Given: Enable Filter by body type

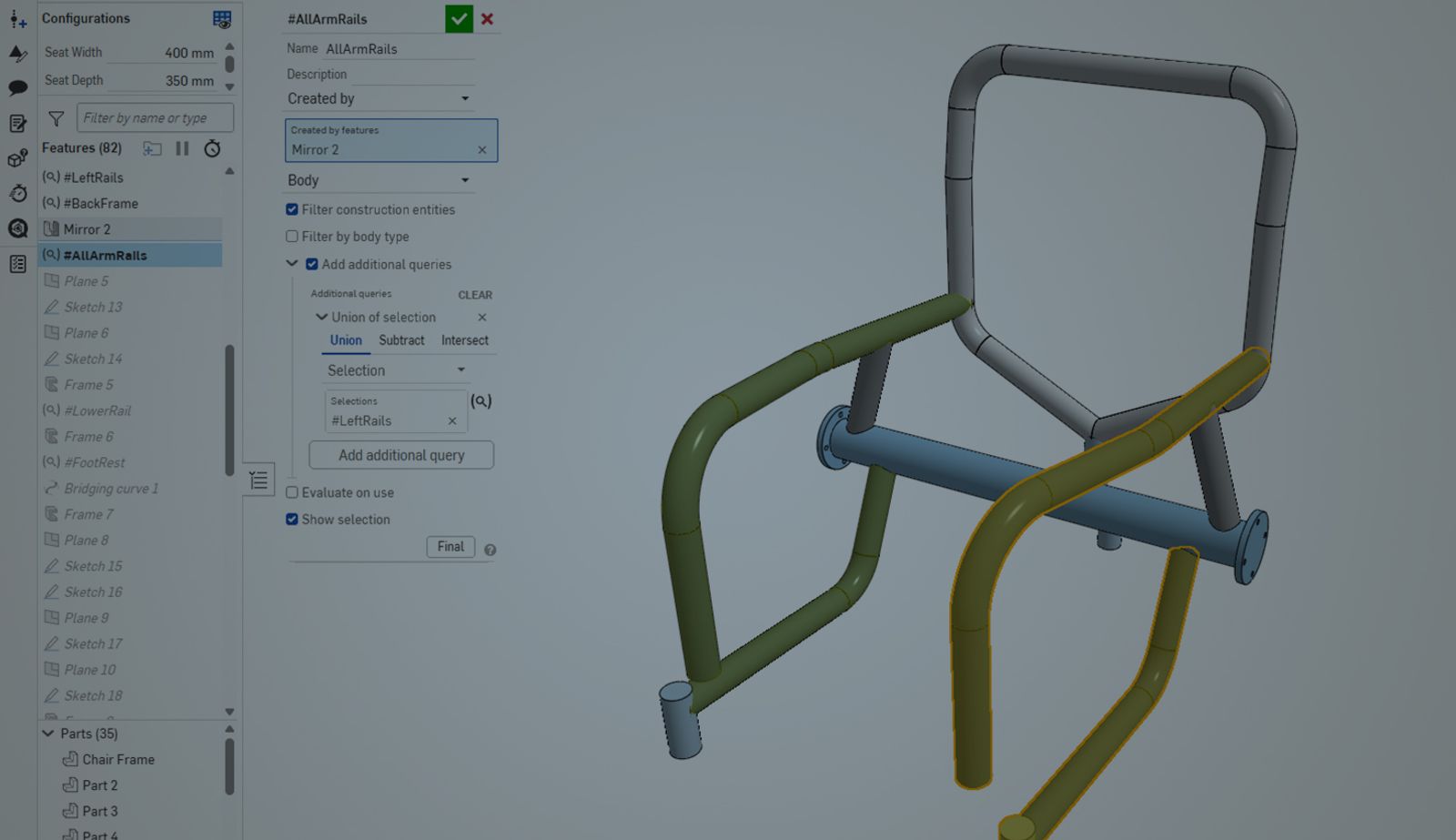Looking at the screenshot, I should coord(292,236).
